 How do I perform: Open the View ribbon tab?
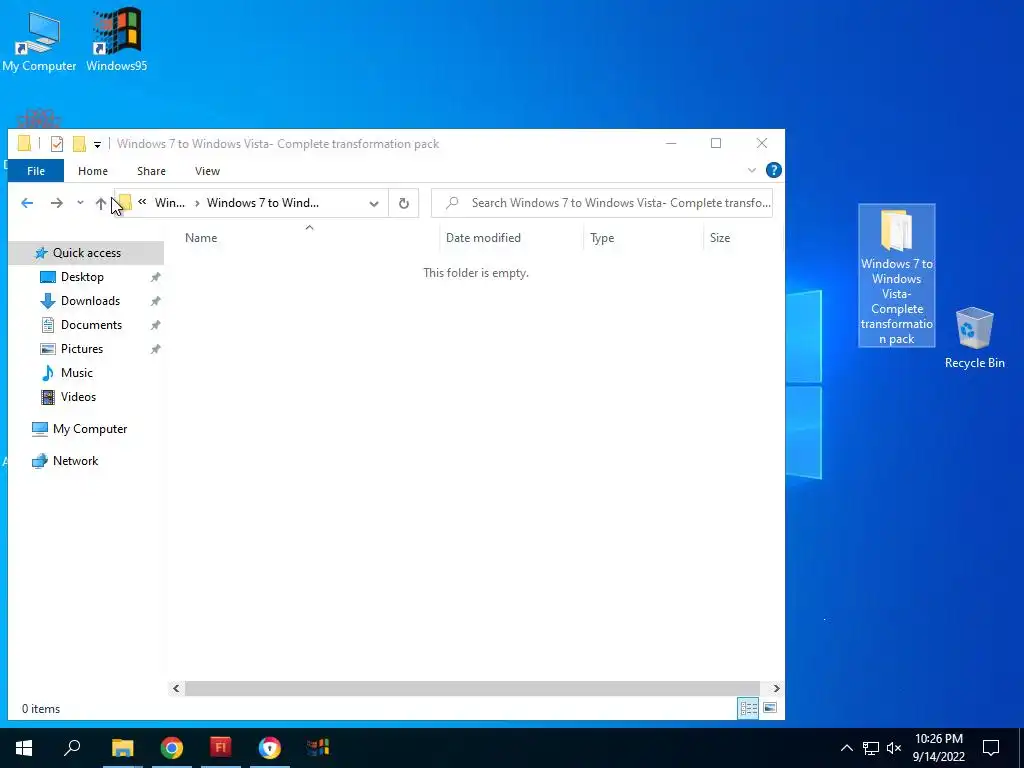click(207, 171)
